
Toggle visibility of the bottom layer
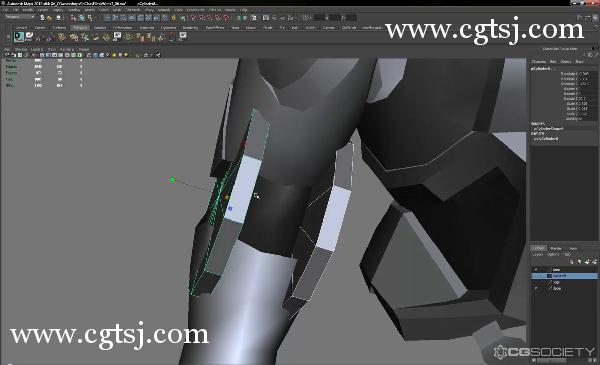click(536, 288)
